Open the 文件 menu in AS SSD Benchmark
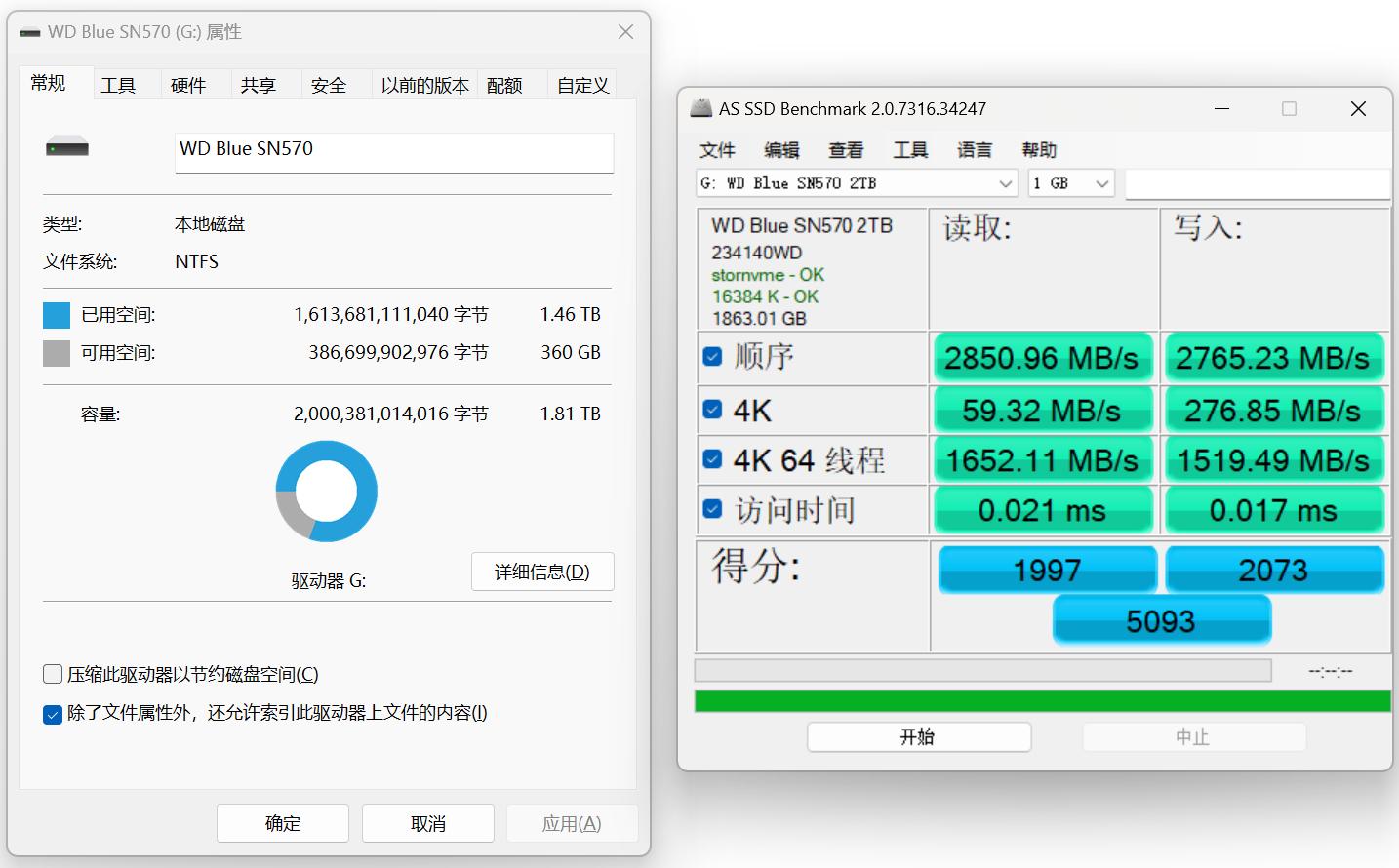The height and width of the screenshot is (868, 1399). [x=718, y=150]
